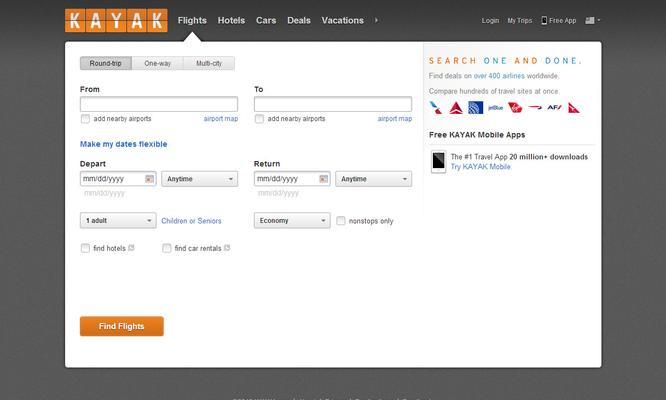Open the Vacations navigation item
The height and width of the screenshot is (400, 666).
342,20
